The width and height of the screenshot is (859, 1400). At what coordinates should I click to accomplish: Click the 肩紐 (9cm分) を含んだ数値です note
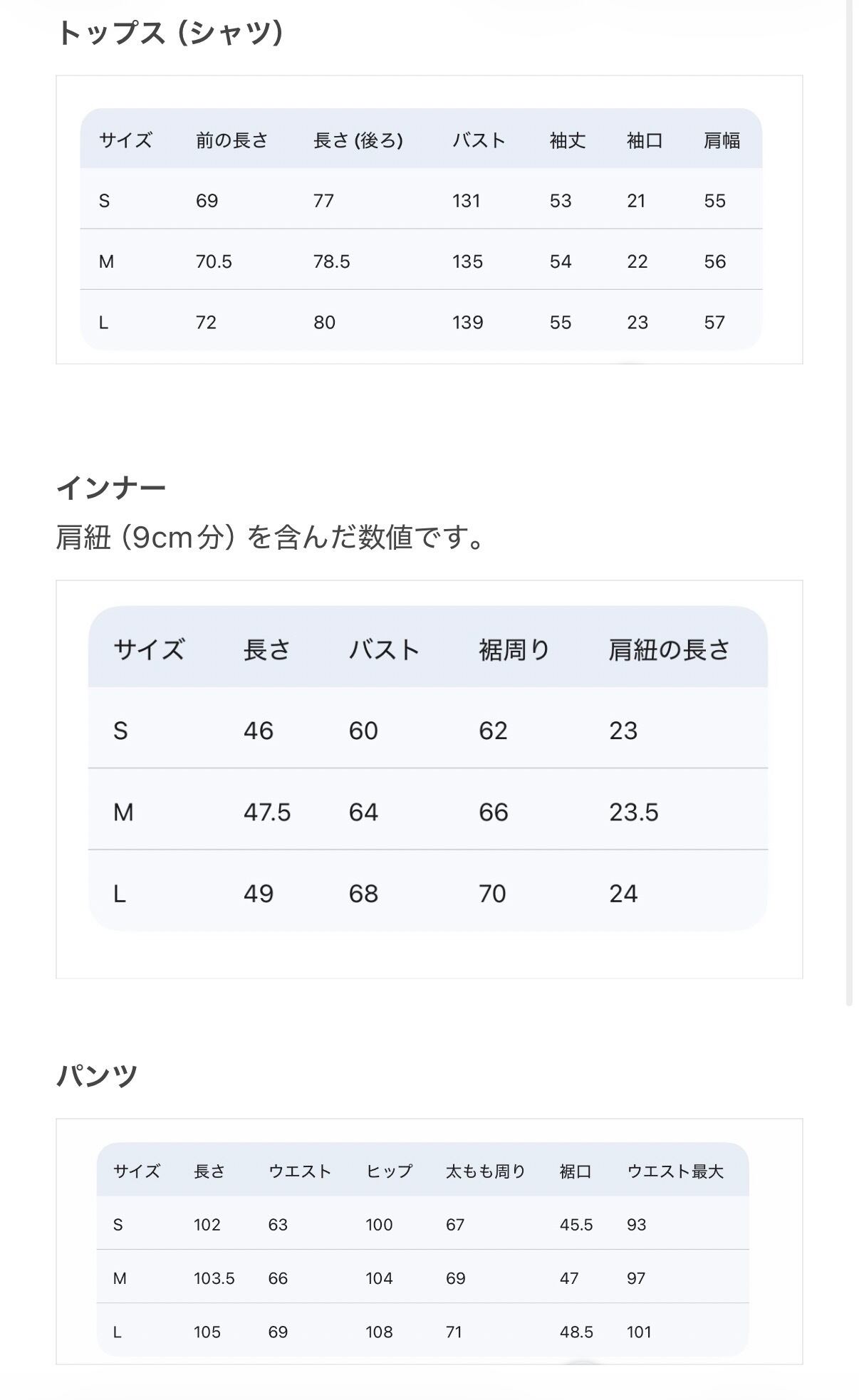coord(270,537)
